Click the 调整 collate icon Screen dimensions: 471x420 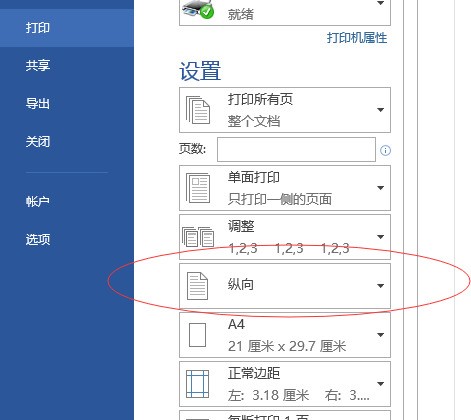pyautogui.click(x=198, y=237)
